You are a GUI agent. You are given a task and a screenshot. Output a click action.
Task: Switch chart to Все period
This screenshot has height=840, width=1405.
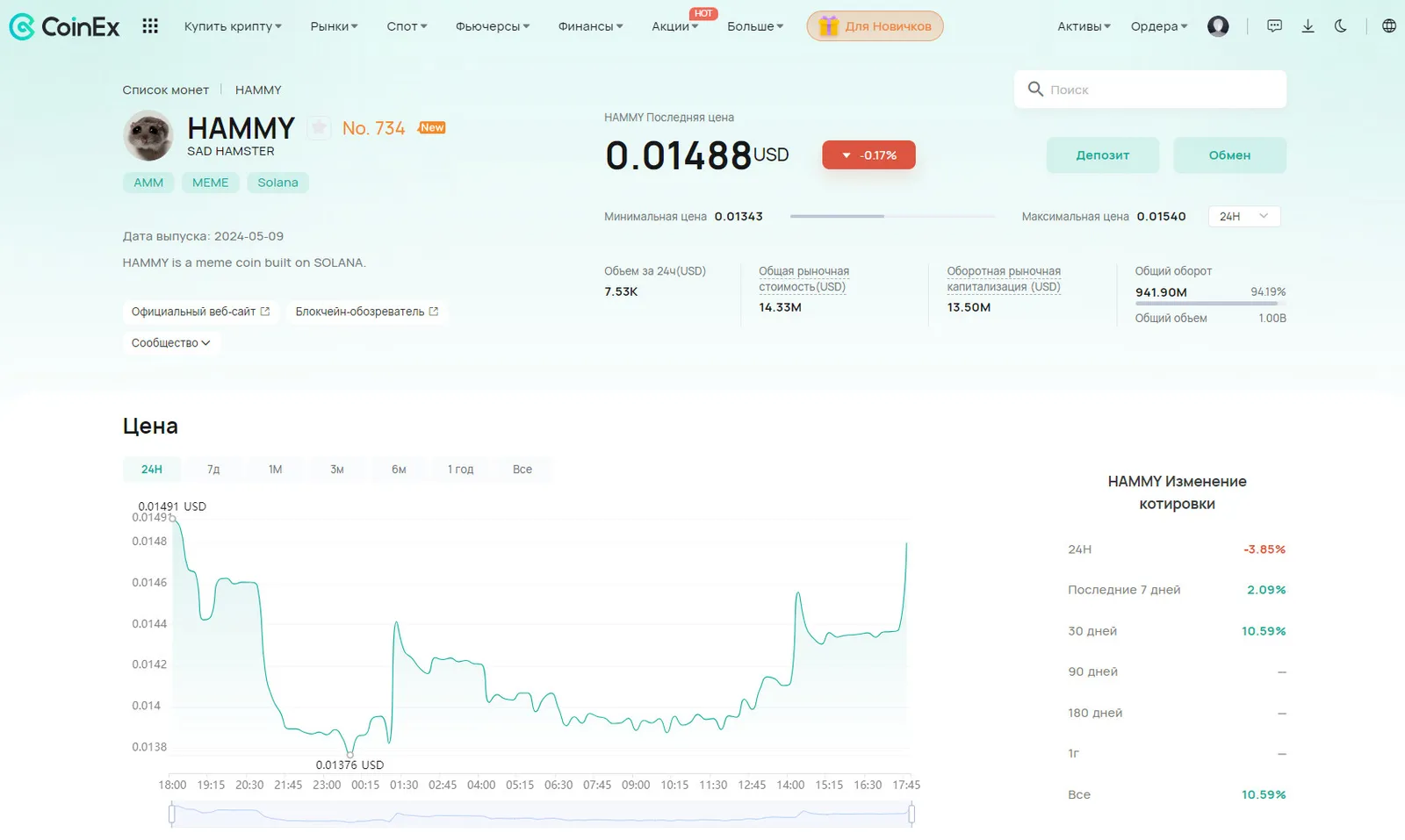tap(522, 469)
